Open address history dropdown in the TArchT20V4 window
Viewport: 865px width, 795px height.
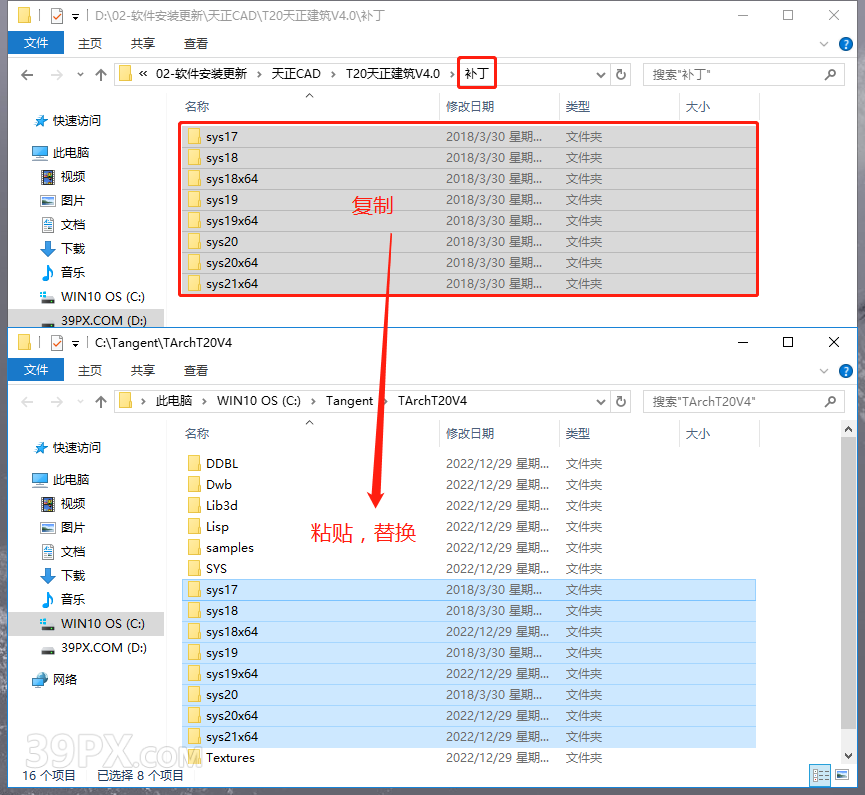tap(601, 402)
